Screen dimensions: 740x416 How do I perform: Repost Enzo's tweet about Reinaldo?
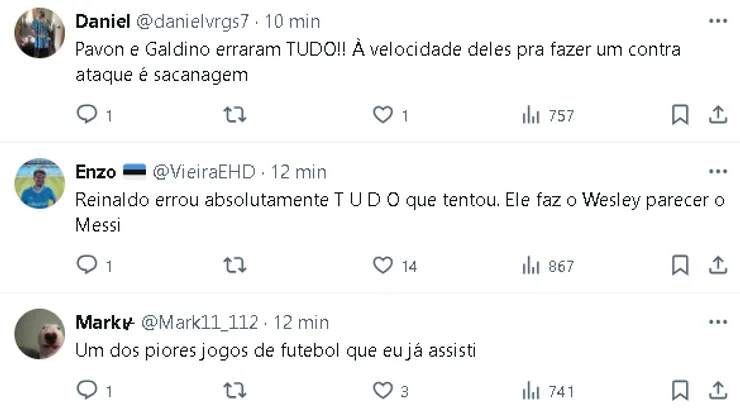[234, 265]
